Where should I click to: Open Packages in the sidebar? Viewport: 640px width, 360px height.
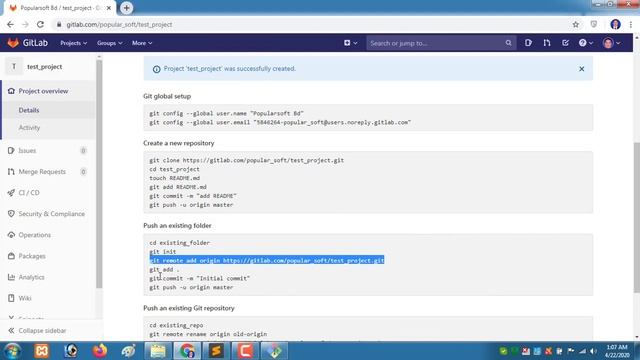click(32, 256)
